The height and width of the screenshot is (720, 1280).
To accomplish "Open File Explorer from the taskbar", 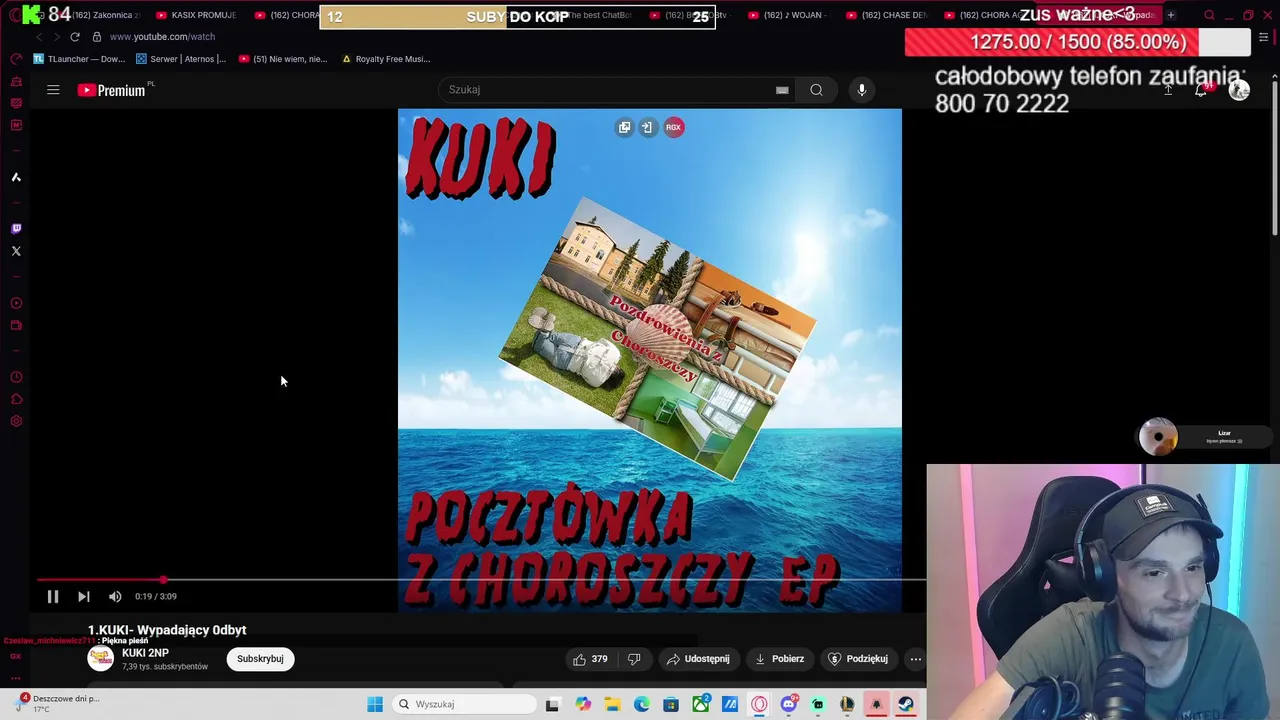I will [612, 704].
